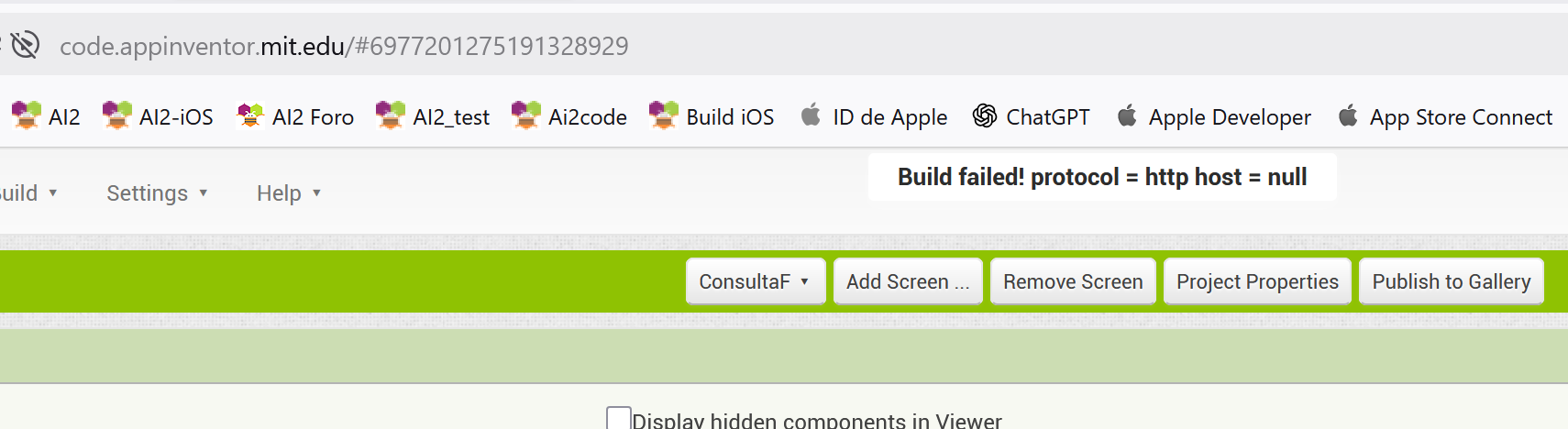The height and width of the screenshot is (429, 1568).
Task: Open the ID de Apple bookmark
Action: (874, 117)
